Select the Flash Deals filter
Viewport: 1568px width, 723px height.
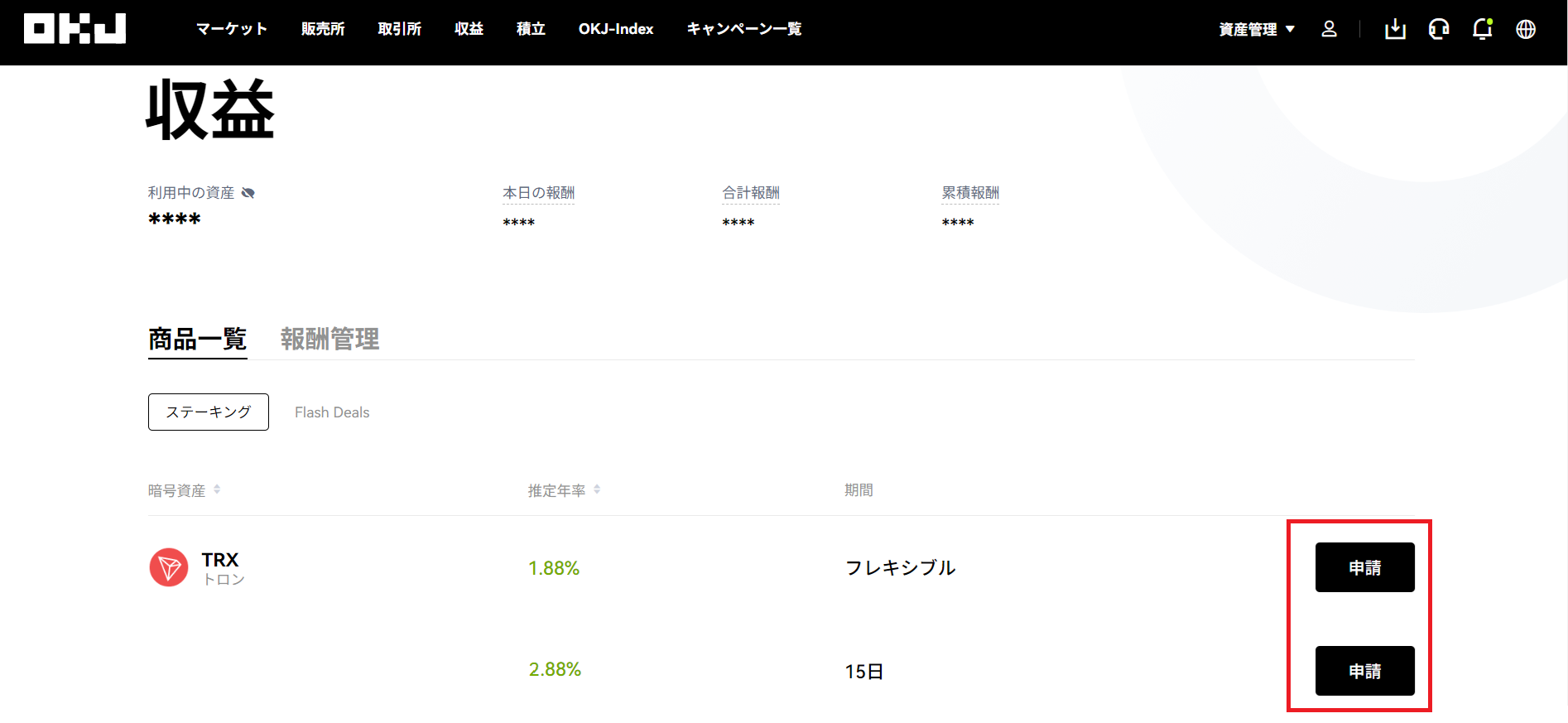click(x=332, y=412)
